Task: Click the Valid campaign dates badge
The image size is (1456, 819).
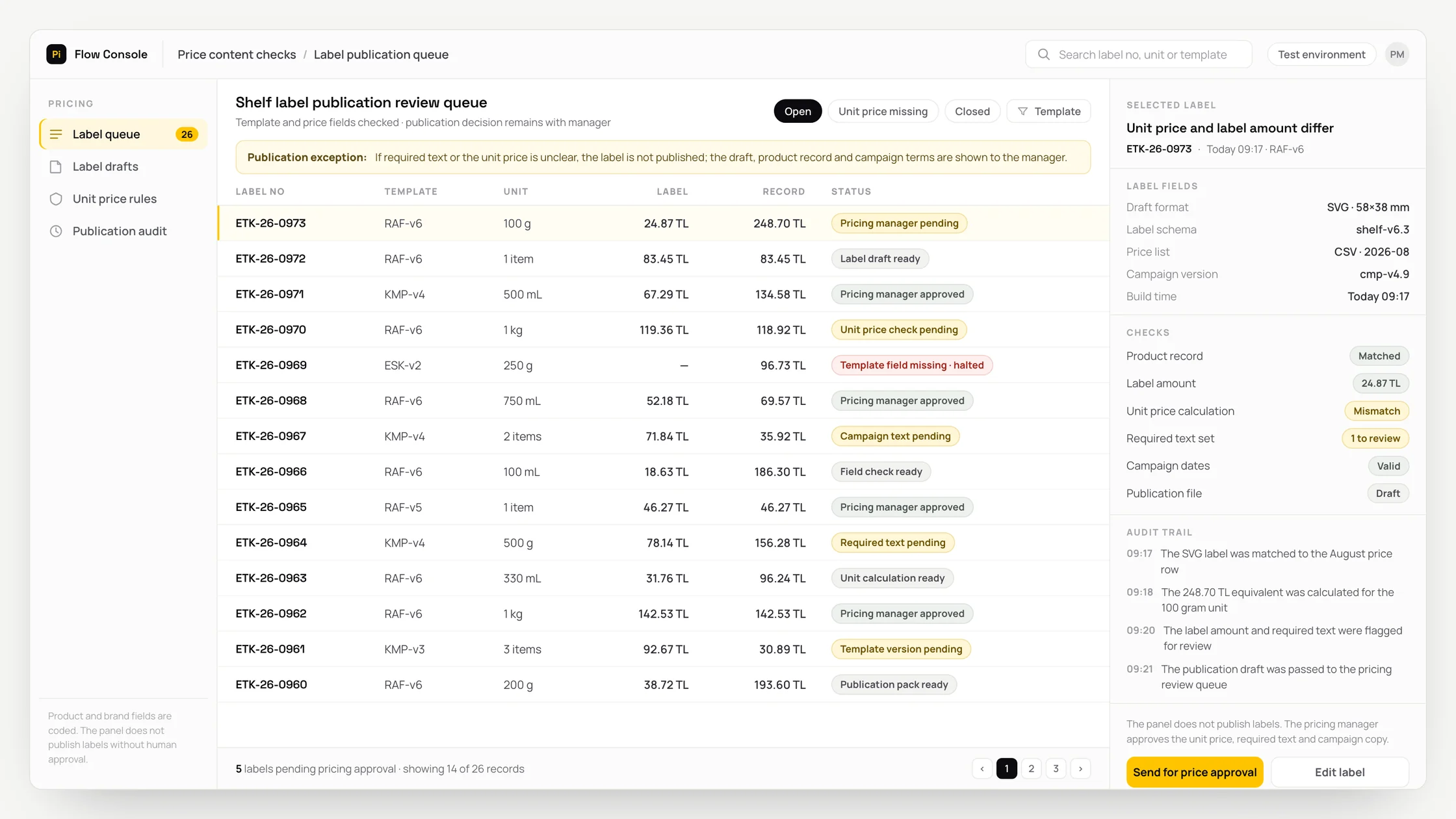Action: [x=1388, y=466]
